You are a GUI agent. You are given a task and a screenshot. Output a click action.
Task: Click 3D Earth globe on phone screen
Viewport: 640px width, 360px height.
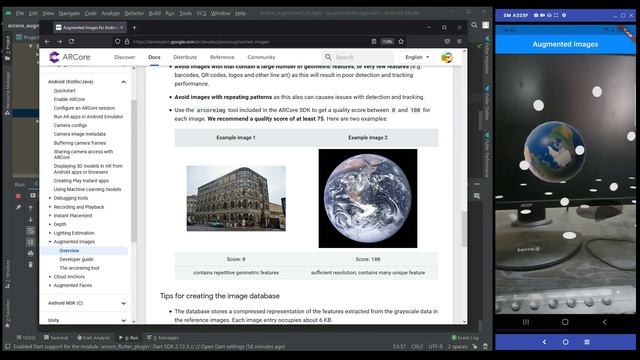coord(554,151)
